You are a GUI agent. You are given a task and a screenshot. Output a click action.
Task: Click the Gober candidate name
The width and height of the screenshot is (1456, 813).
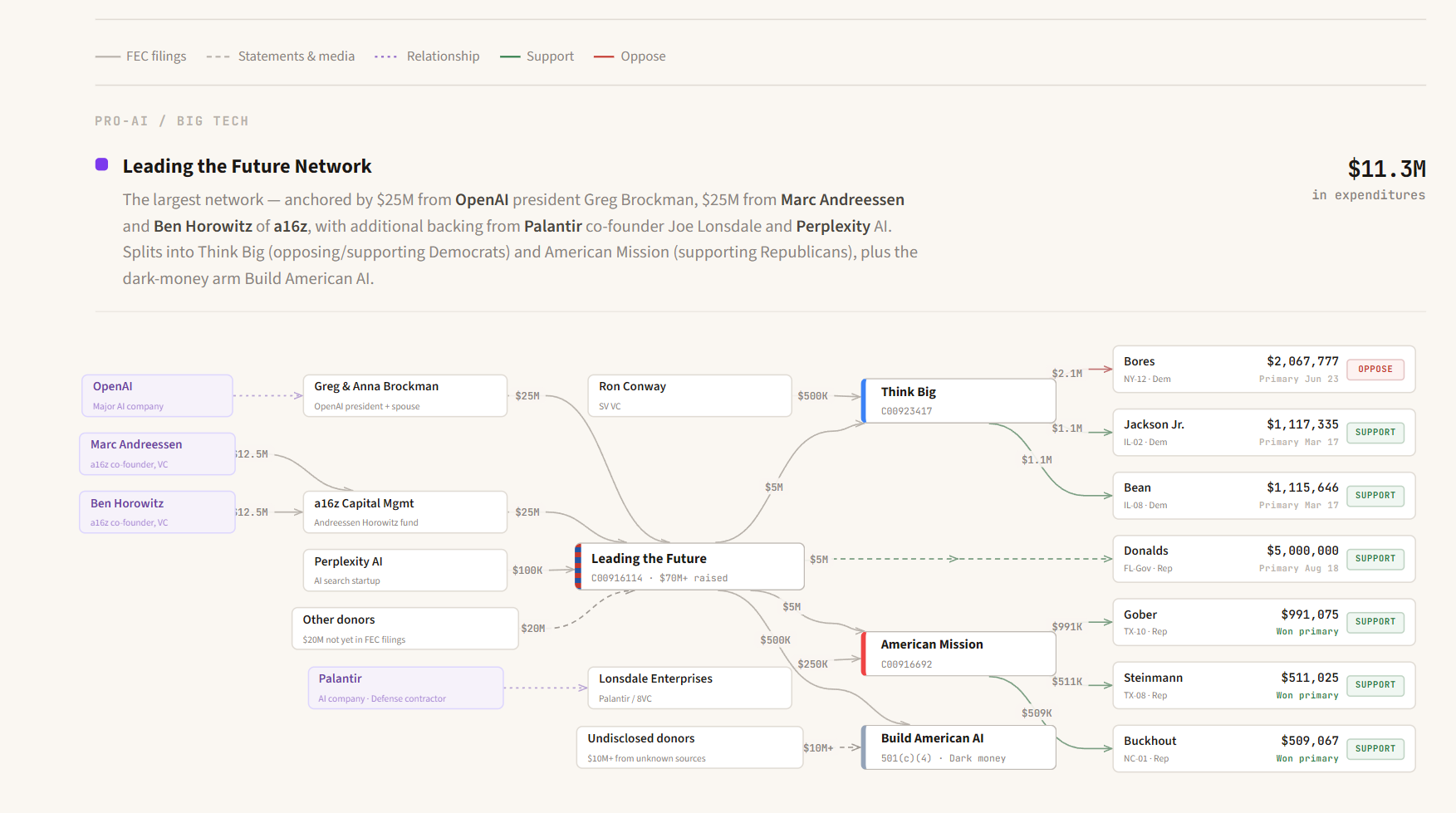point(1140,615)
